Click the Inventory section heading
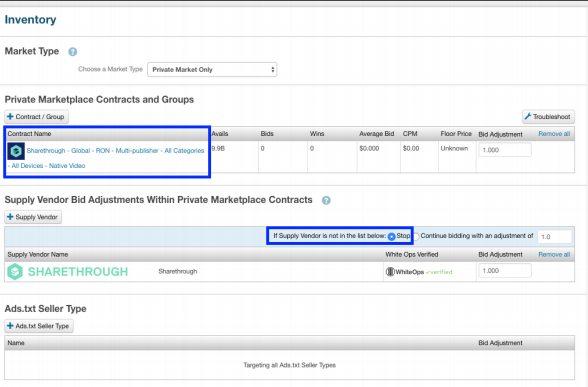 (x=30, y=20)
